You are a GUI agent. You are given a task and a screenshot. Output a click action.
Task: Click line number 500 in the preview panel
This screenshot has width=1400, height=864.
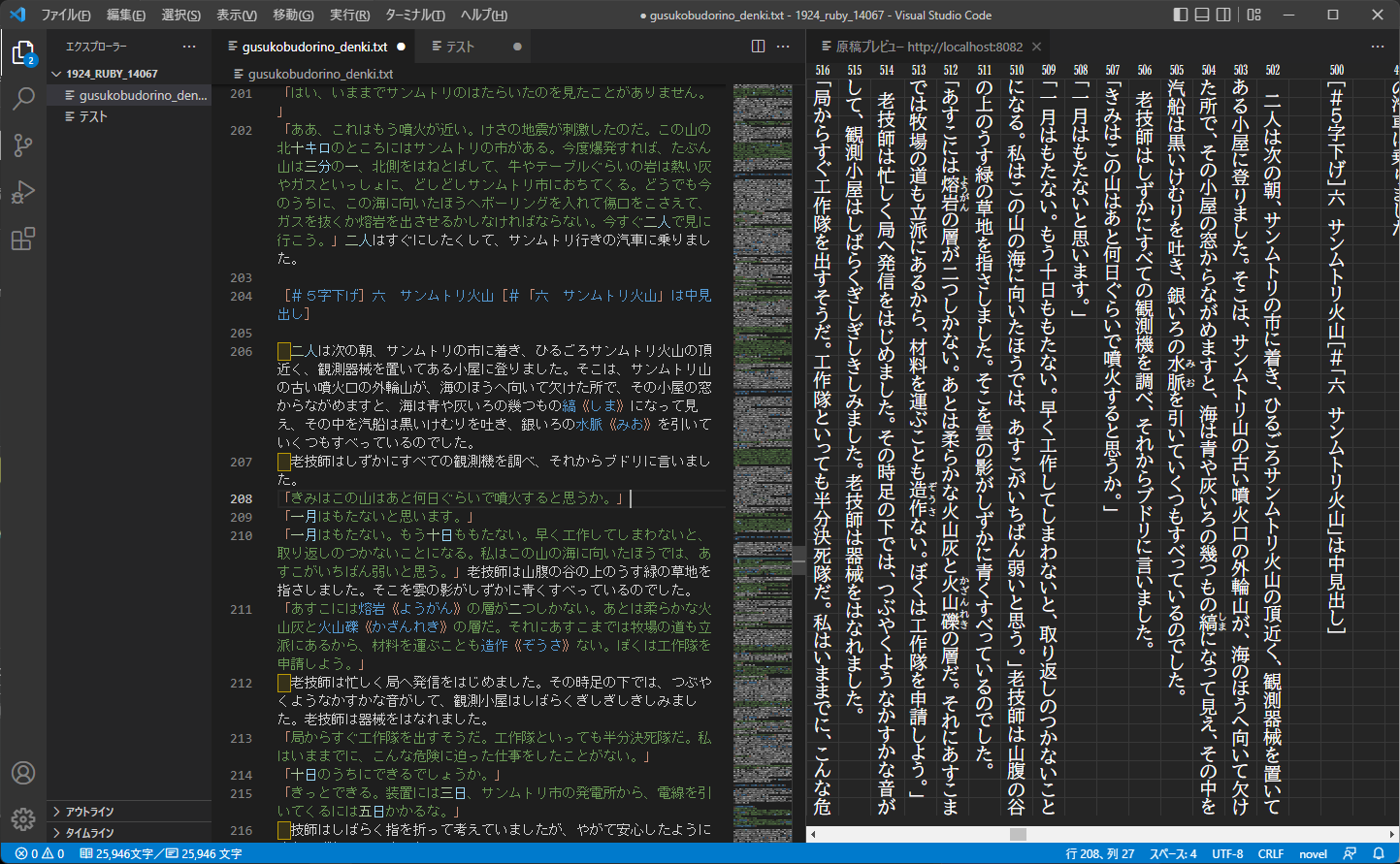(1337, 70)
